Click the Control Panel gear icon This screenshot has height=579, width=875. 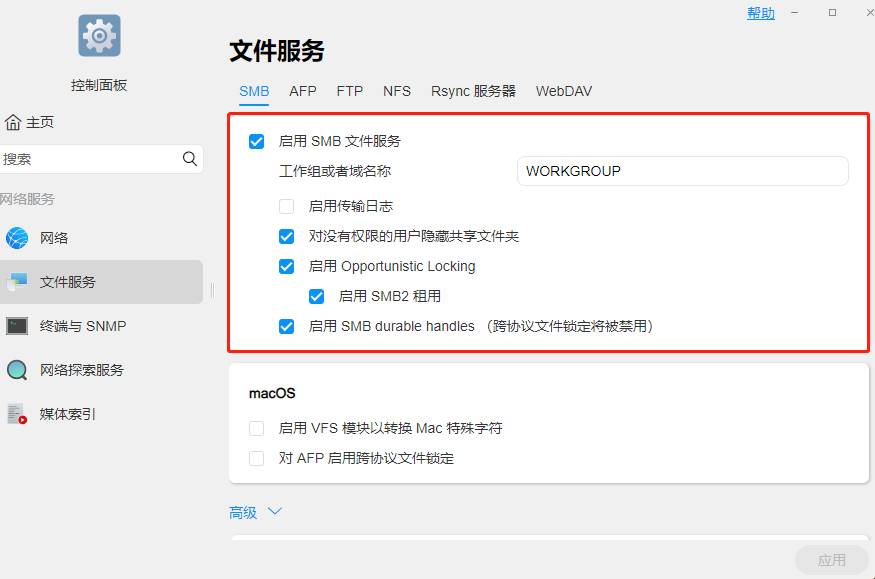point(99,36)
